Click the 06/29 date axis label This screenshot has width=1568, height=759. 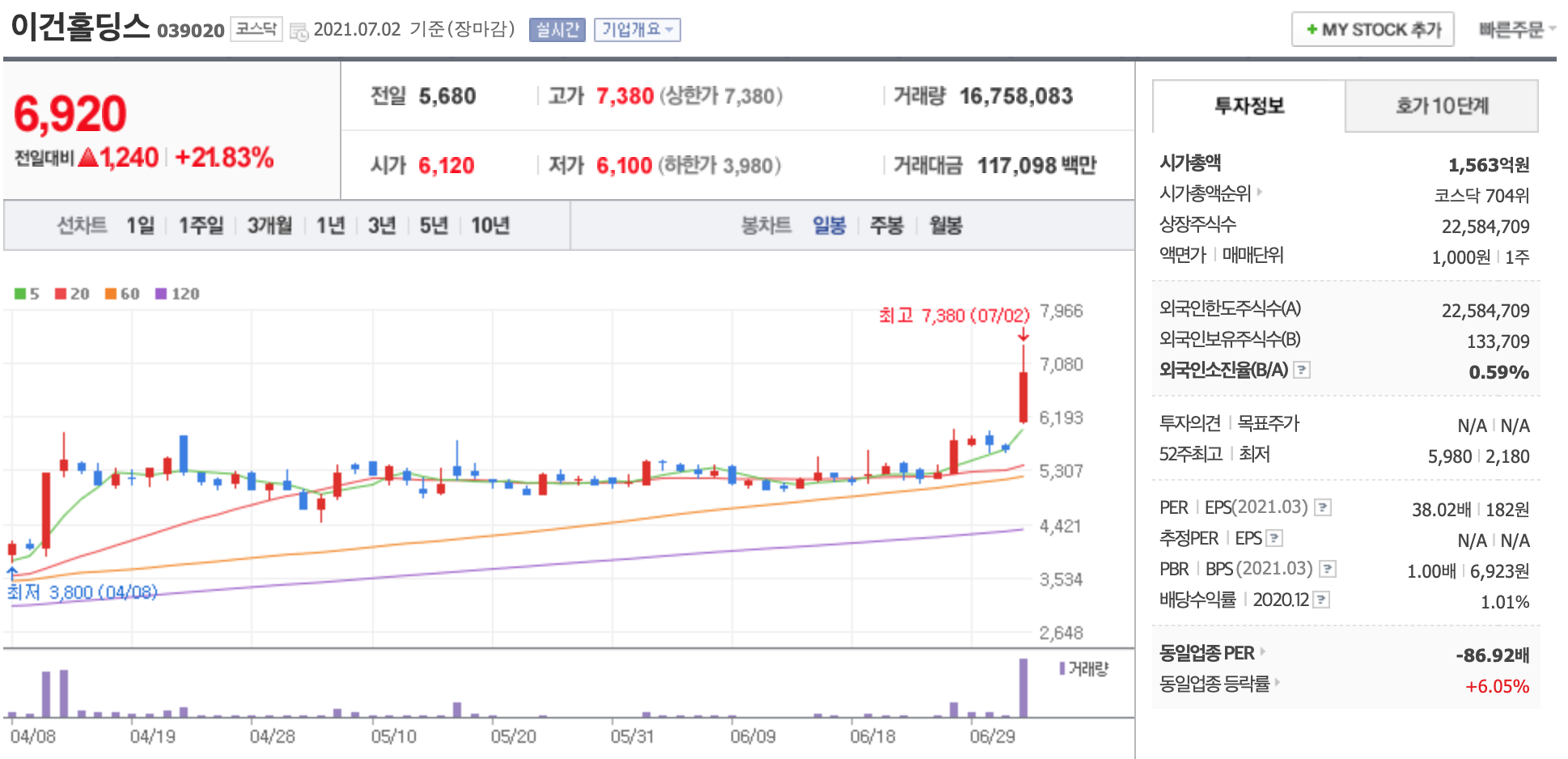(992, 736)
